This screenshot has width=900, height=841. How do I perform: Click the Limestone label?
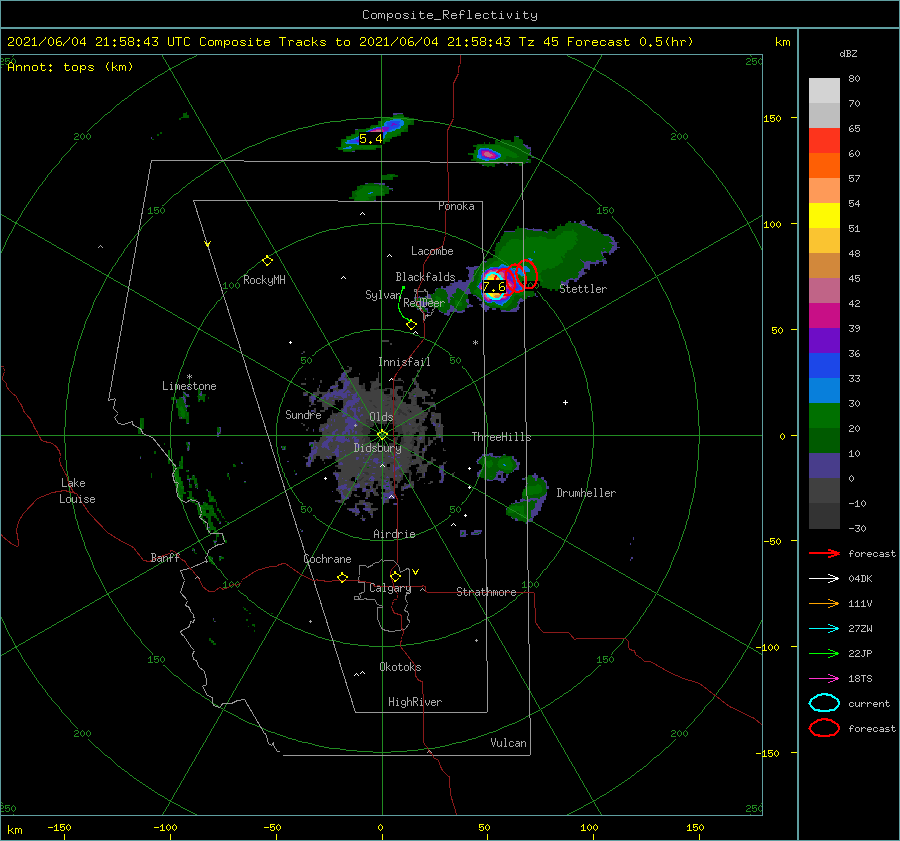point(189,386)
